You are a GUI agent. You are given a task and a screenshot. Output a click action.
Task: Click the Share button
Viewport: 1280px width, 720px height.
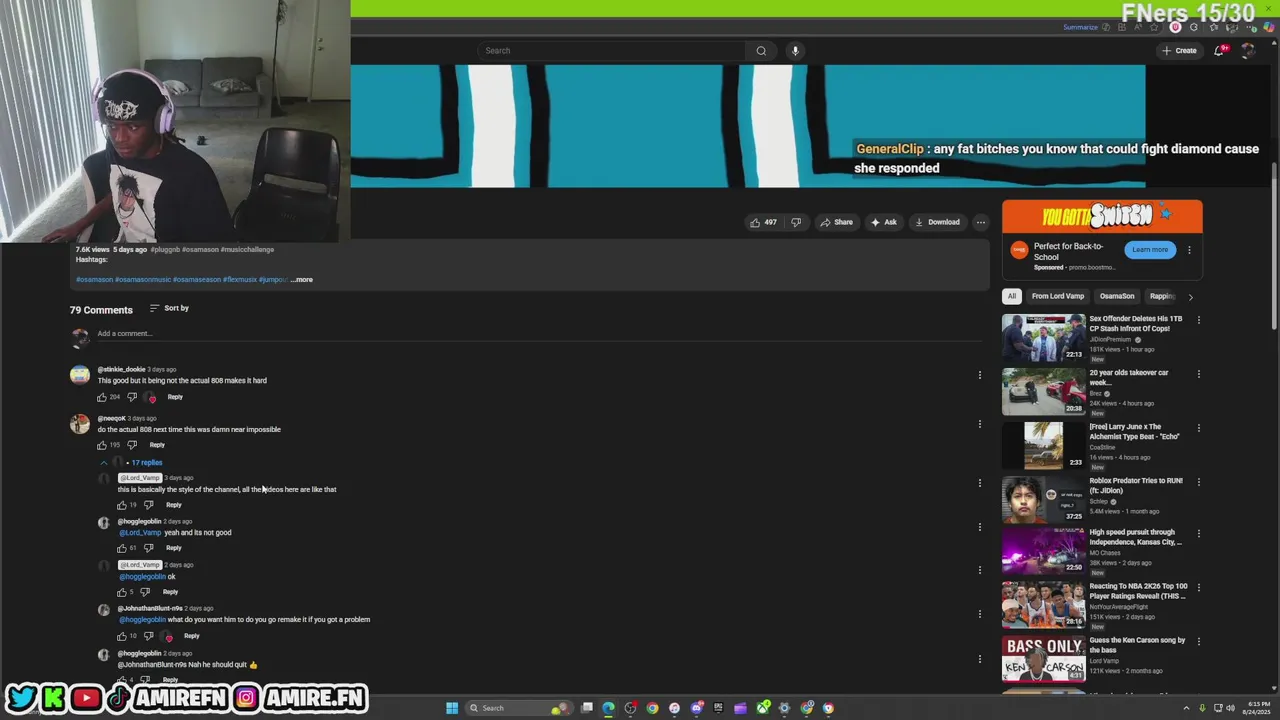coord(837,222)
